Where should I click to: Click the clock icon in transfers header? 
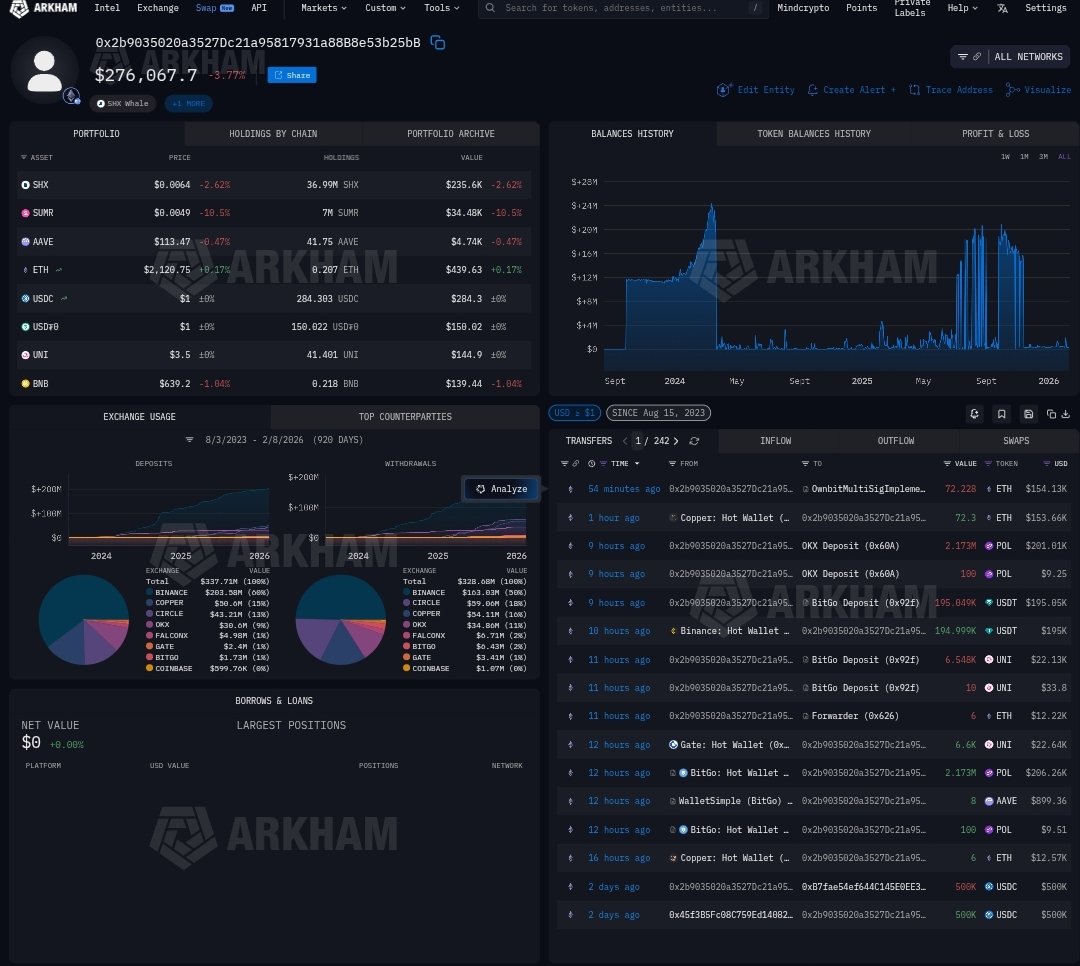point(592,464)
